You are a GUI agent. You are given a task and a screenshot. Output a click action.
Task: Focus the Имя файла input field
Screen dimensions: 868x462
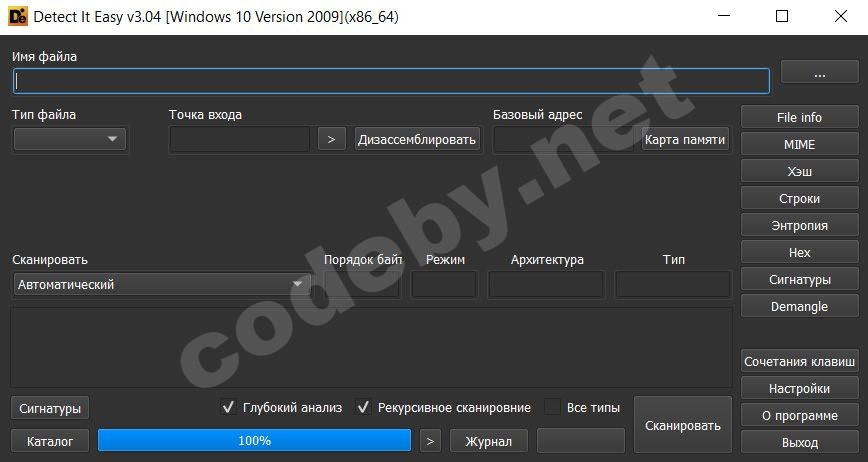coord(391,81)
